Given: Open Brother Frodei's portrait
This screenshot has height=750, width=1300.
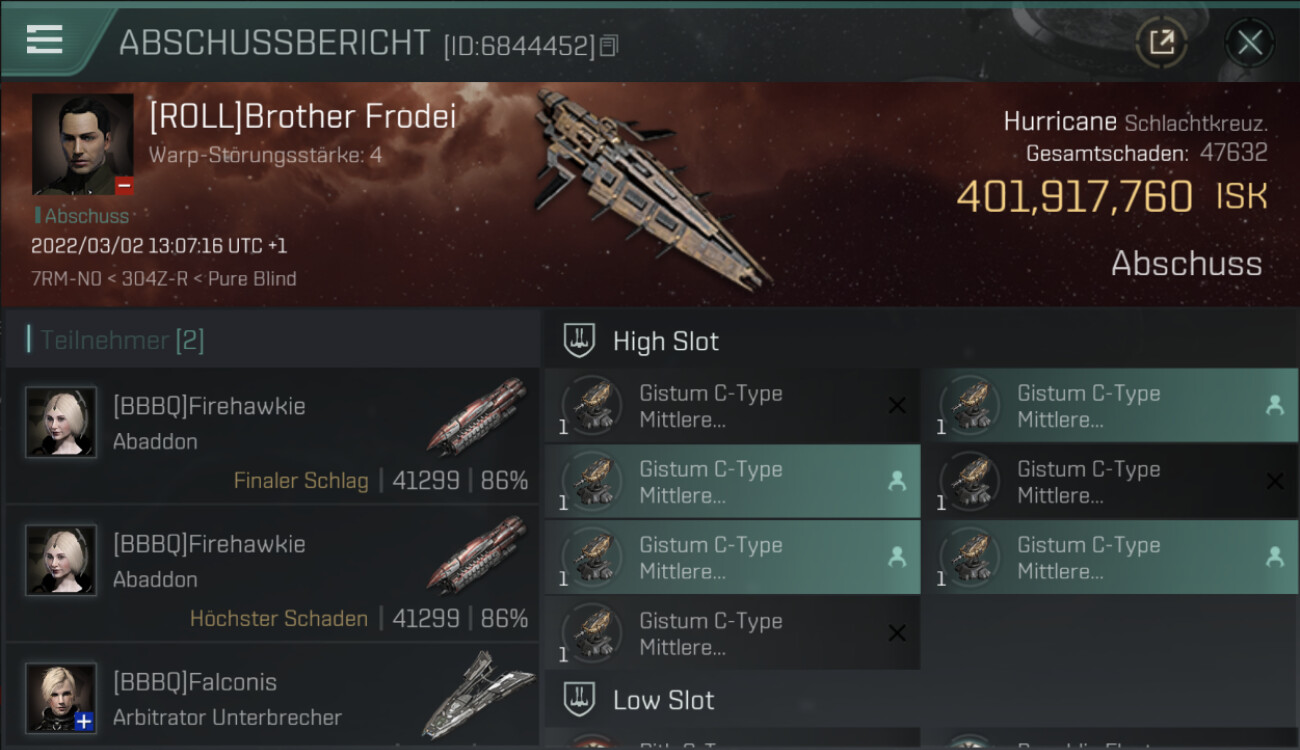Looking at the screenshot, I should click(82, 144).
